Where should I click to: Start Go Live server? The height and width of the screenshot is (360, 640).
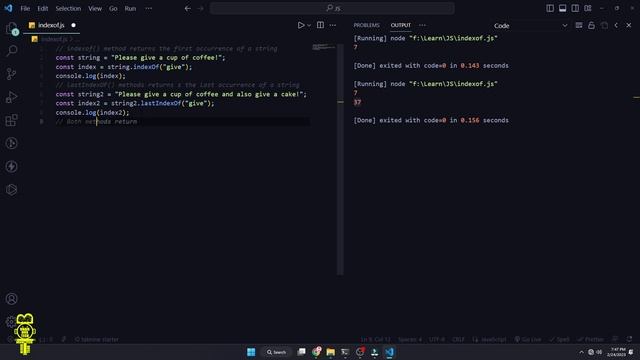click(528, 340)
